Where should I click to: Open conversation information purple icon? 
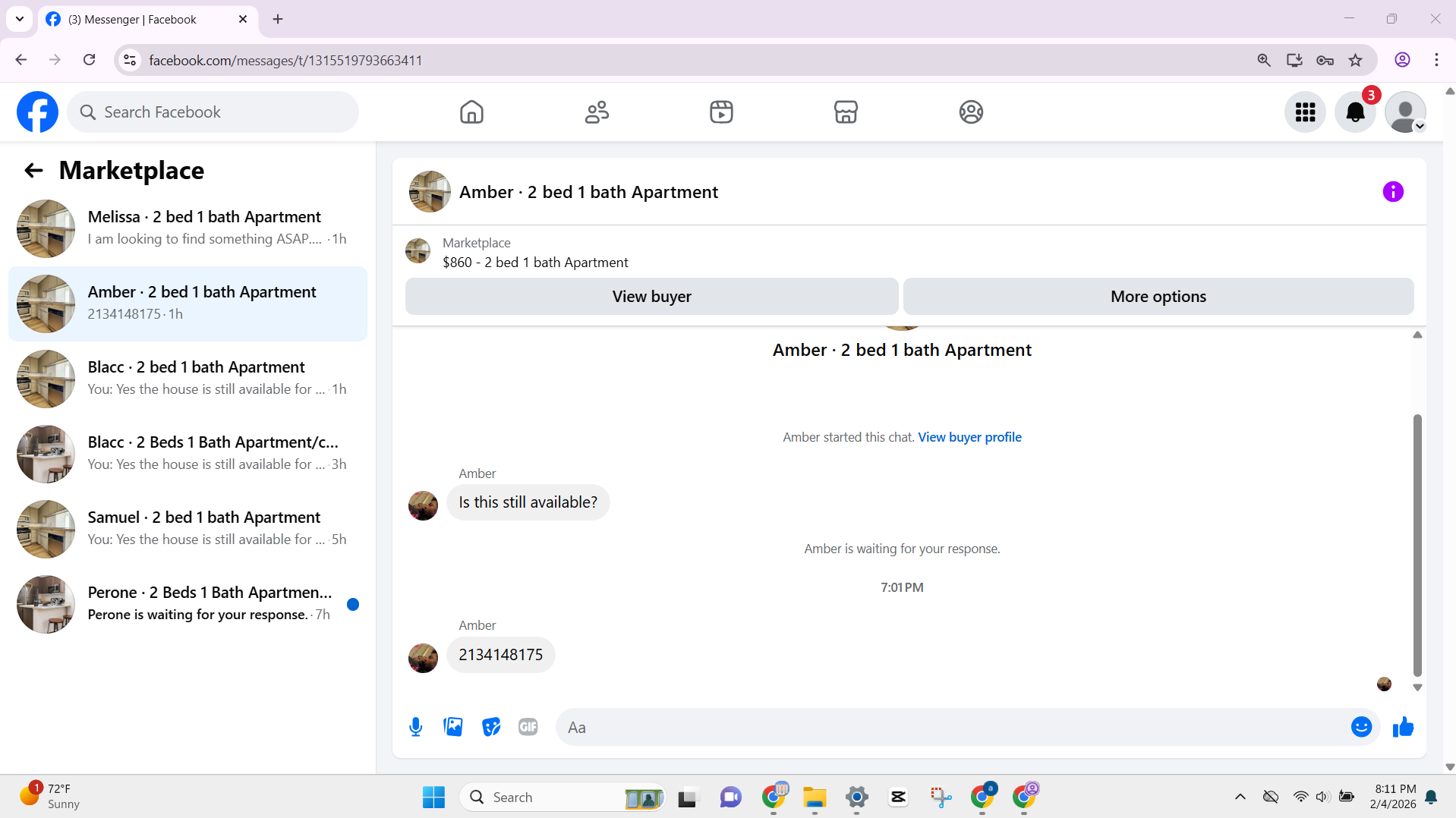pos(1393,192)
